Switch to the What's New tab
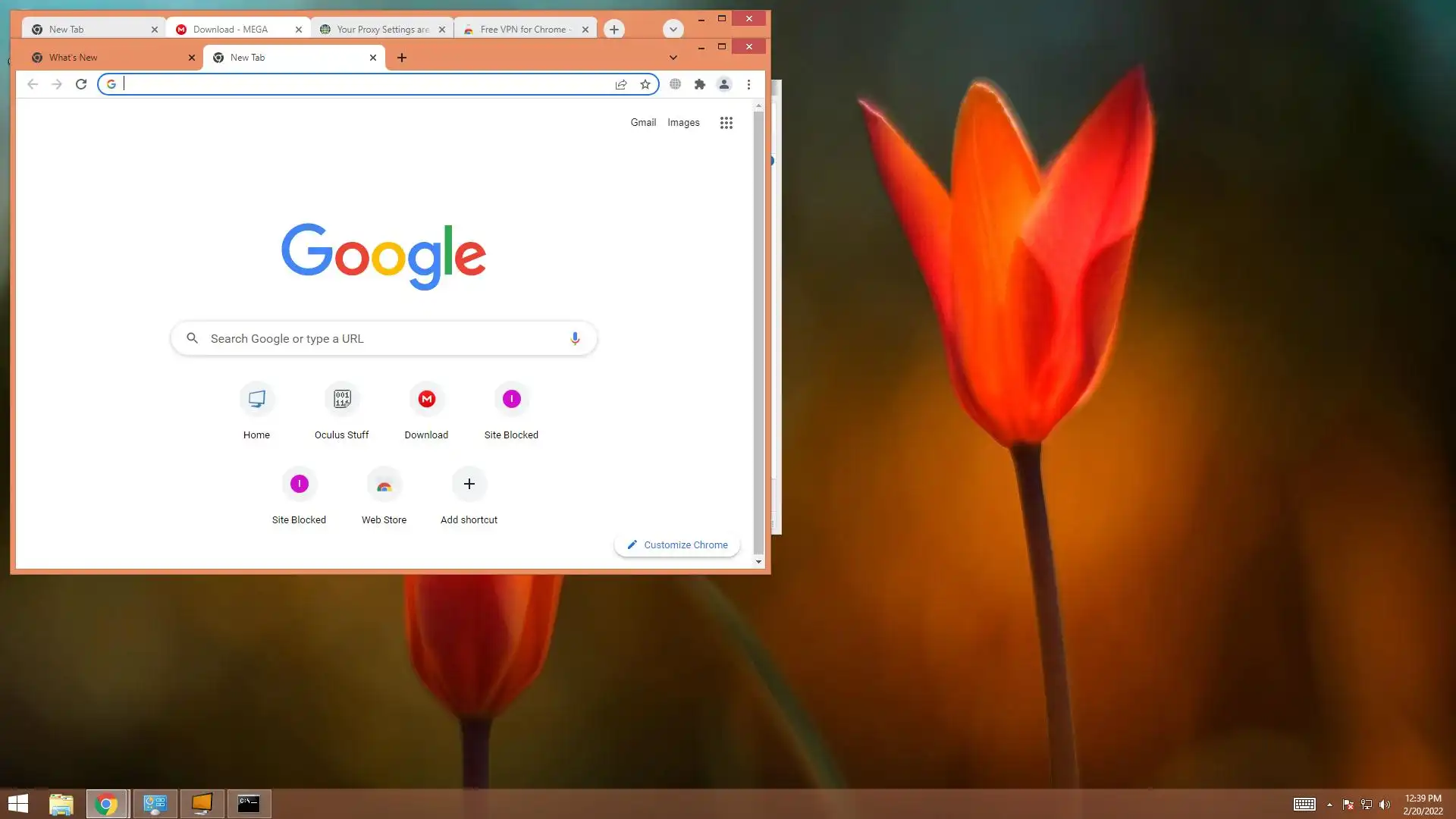Viewport: 1456px width, 819px height. [x=106, y=58]
